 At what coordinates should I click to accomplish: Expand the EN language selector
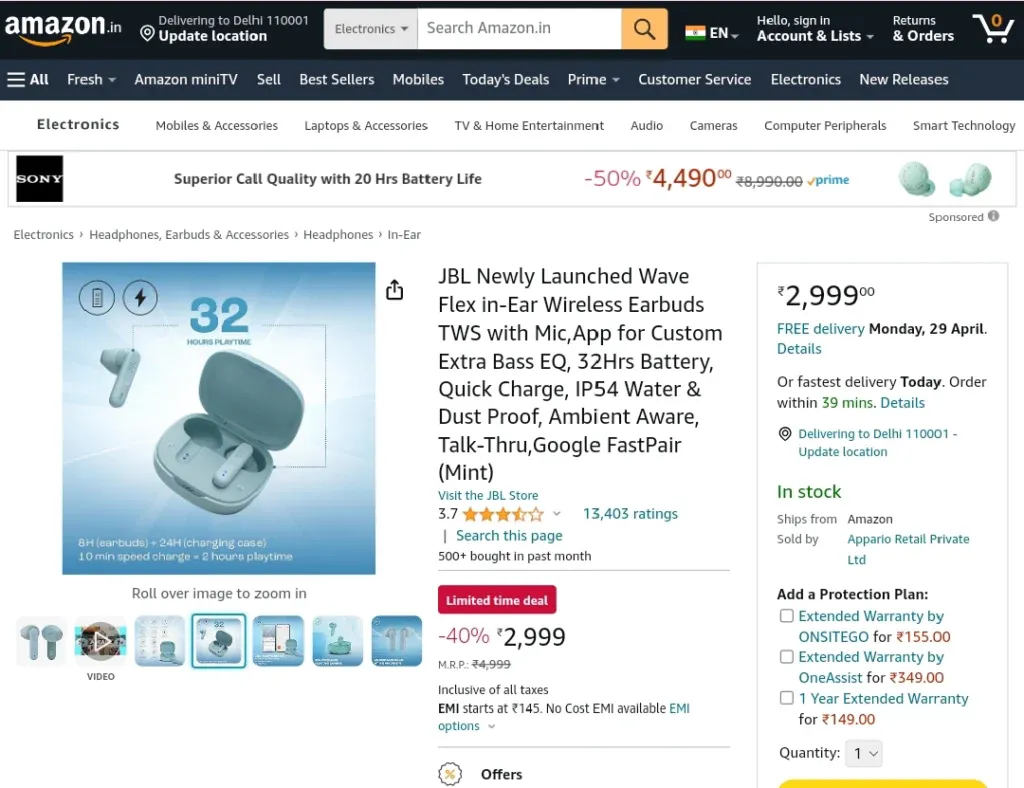point(712,33)
